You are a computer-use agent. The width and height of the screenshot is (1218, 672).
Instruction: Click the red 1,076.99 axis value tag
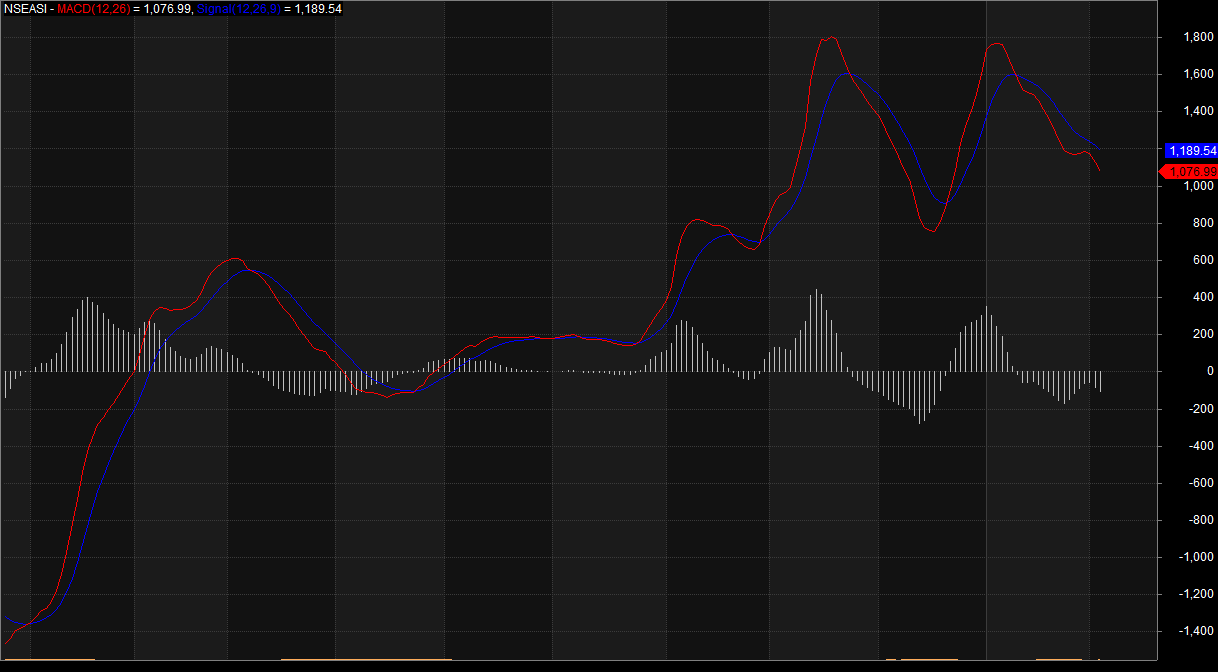tap(1192, 172)
